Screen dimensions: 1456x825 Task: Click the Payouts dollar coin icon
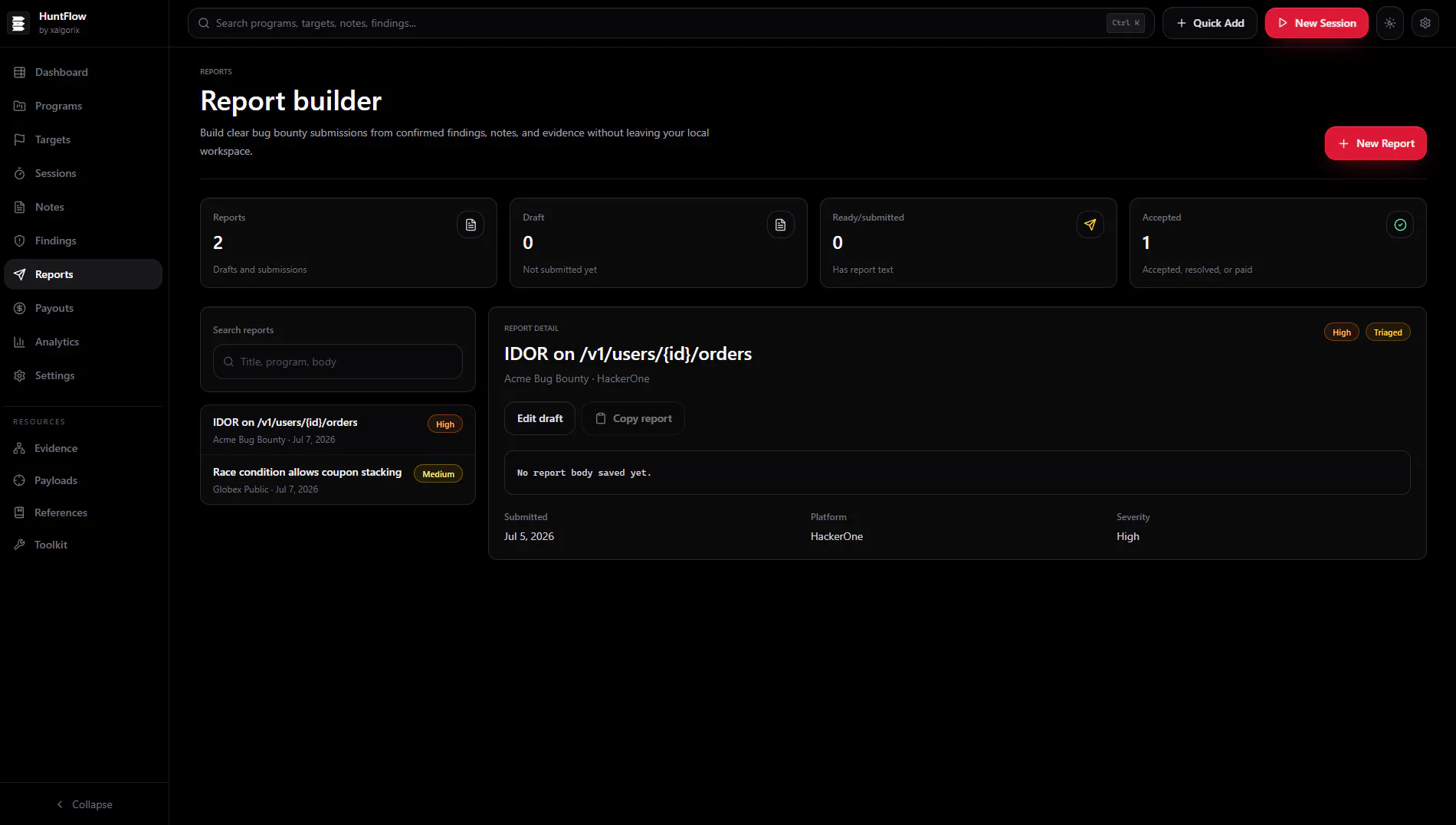click(x=20, y=308)
